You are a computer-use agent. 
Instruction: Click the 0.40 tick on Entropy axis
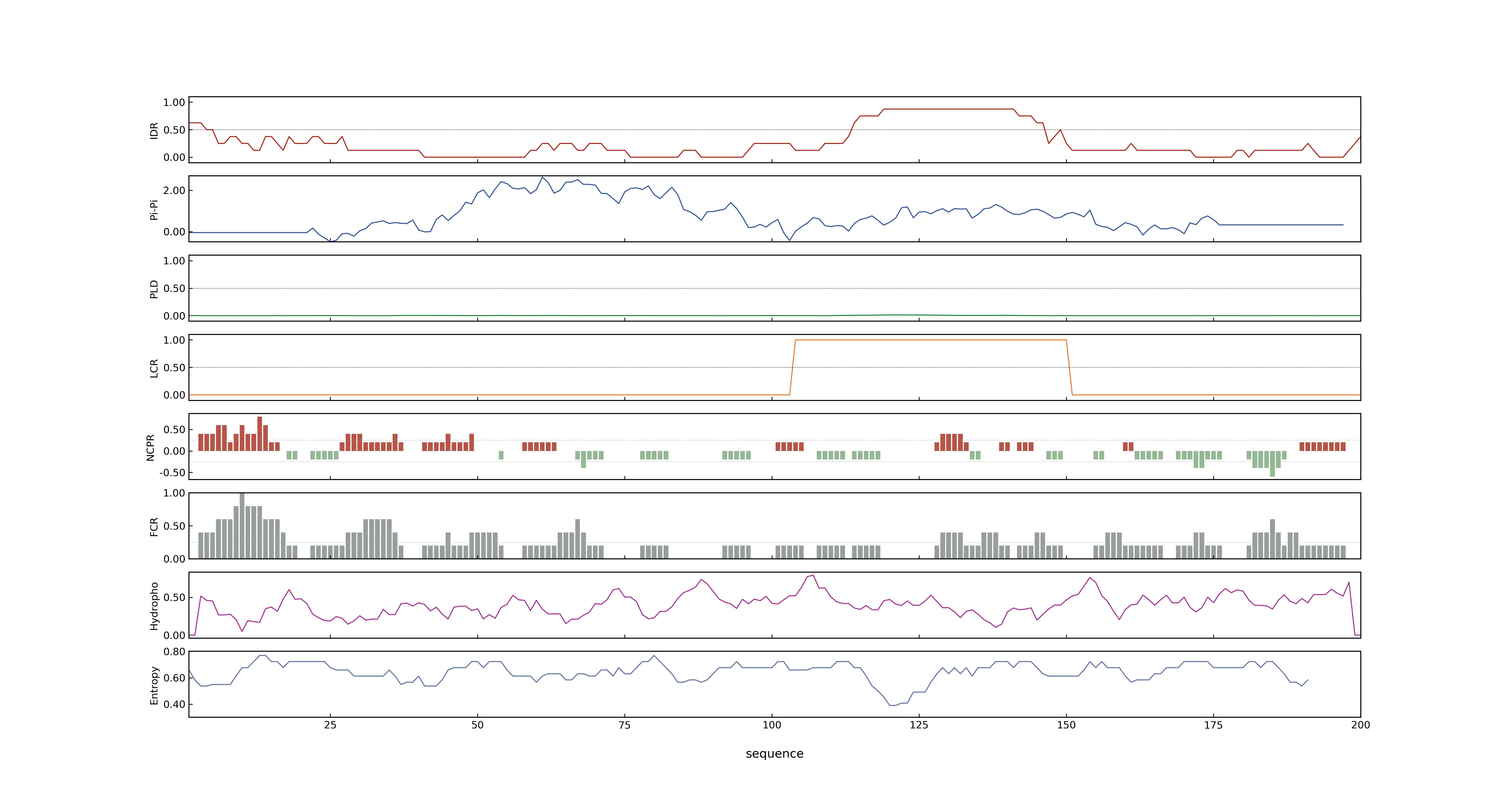click(x=174, y=704)
